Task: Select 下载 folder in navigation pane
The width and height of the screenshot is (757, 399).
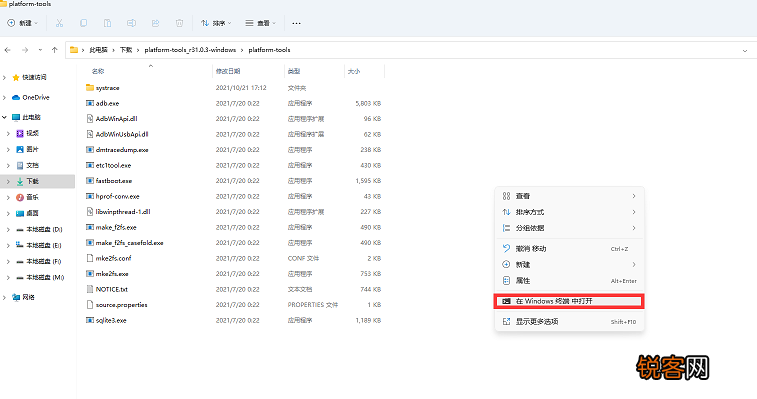Action: click(x=28, y=181)
